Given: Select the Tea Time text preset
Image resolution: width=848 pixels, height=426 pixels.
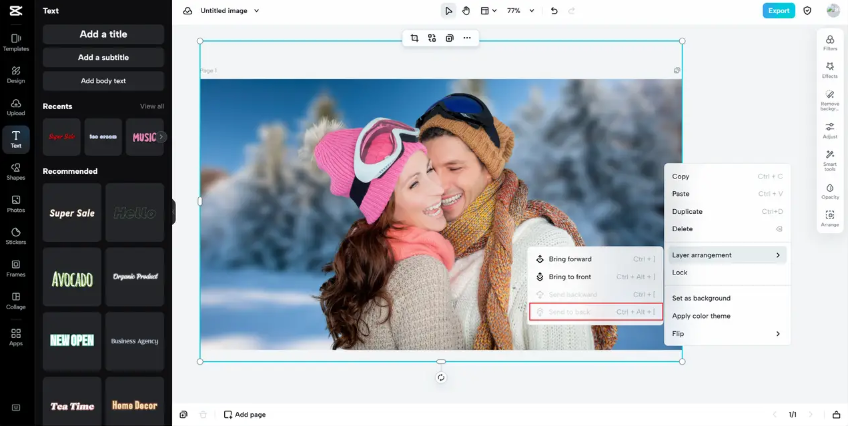Looking at the screenshot, I should point(72,401).
